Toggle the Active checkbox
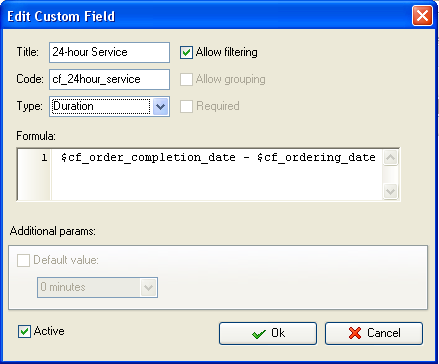 click(x=24, y=331)
